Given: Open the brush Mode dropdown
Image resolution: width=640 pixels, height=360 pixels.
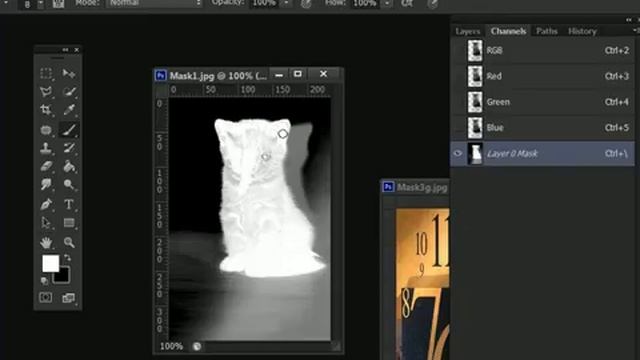Looking at the screenshot, I should point(154,3).
